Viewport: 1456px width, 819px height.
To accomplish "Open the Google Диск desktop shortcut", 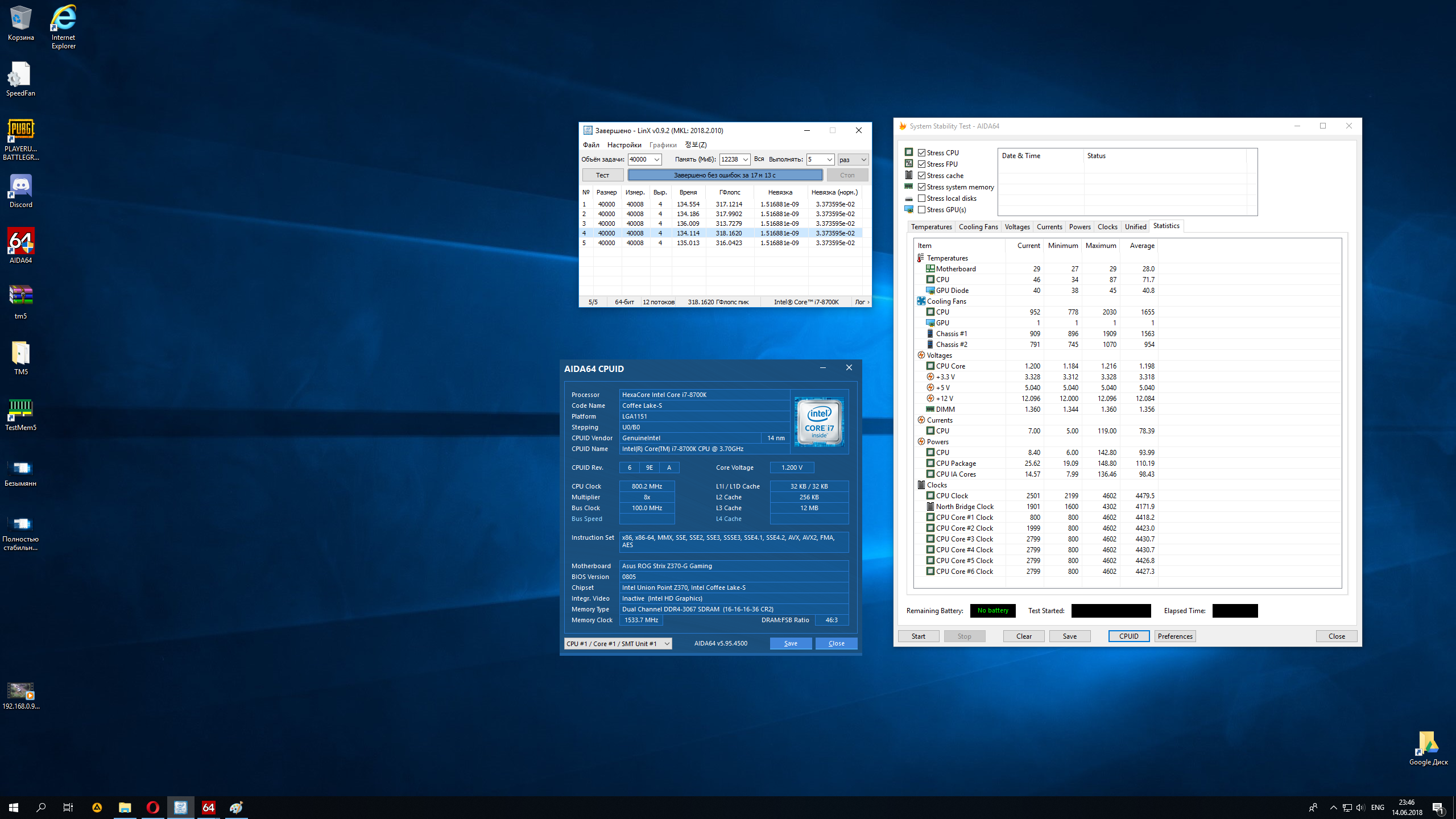I will (x=1428, y=743).
